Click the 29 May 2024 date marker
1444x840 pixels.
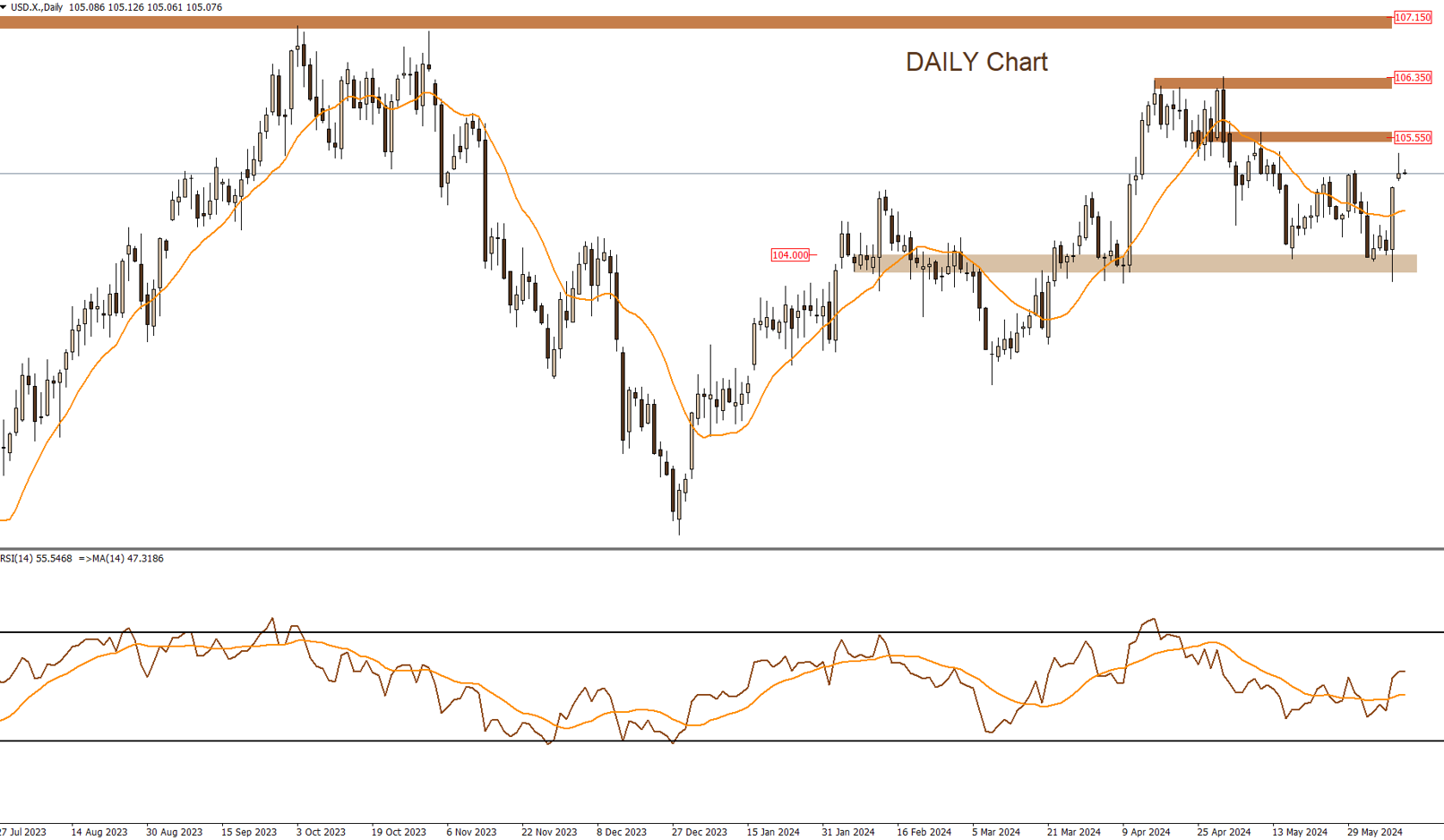(1375, 832)
